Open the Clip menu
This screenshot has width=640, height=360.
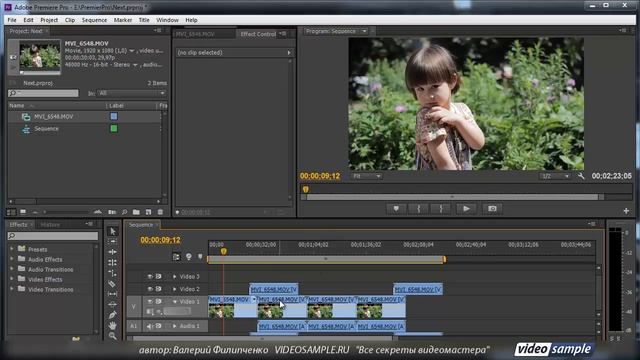pyautogui.click(x=70, y=20)
